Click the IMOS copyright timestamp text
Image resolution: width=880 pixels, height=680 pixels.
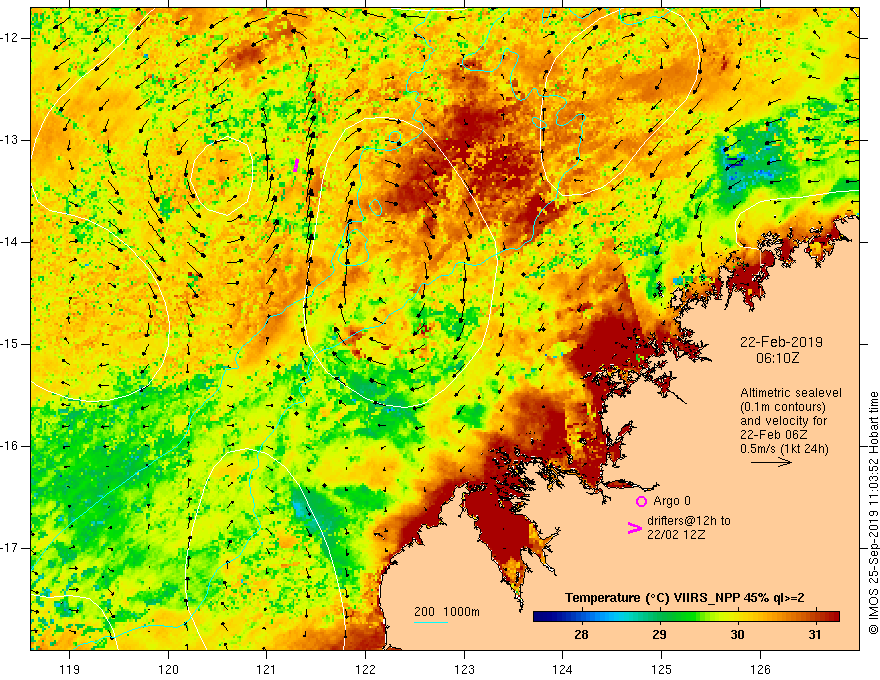873,513
